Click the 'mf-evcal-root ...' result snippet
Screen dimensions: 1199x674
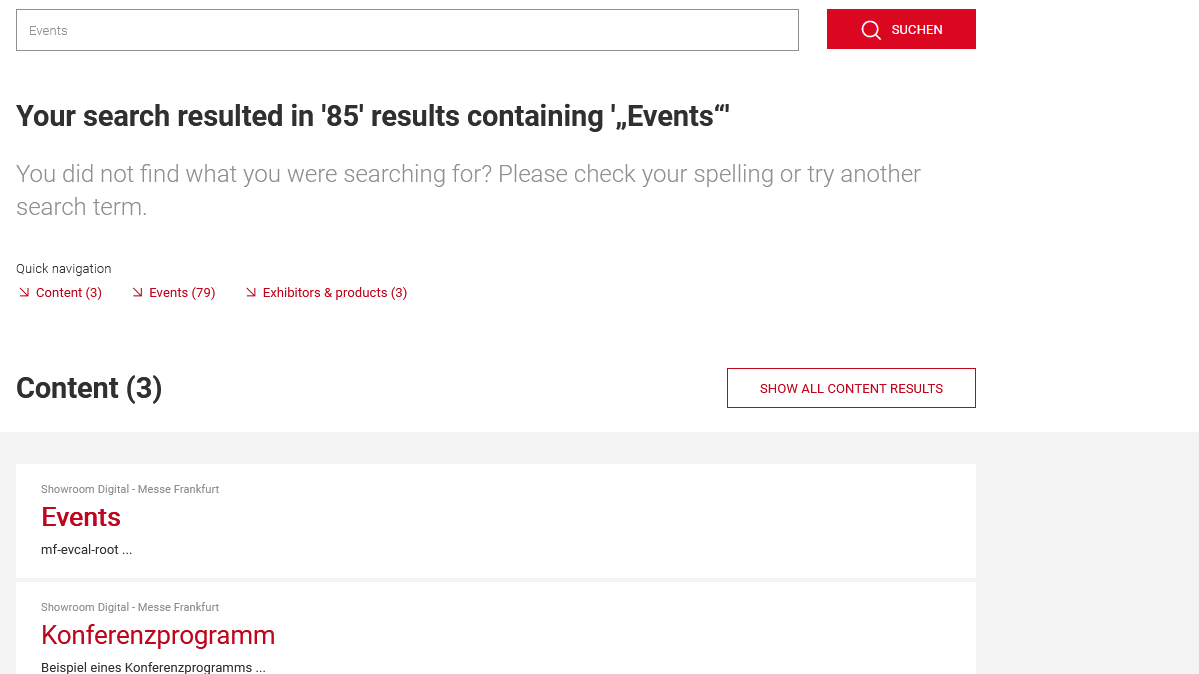[x=86, y=550]
